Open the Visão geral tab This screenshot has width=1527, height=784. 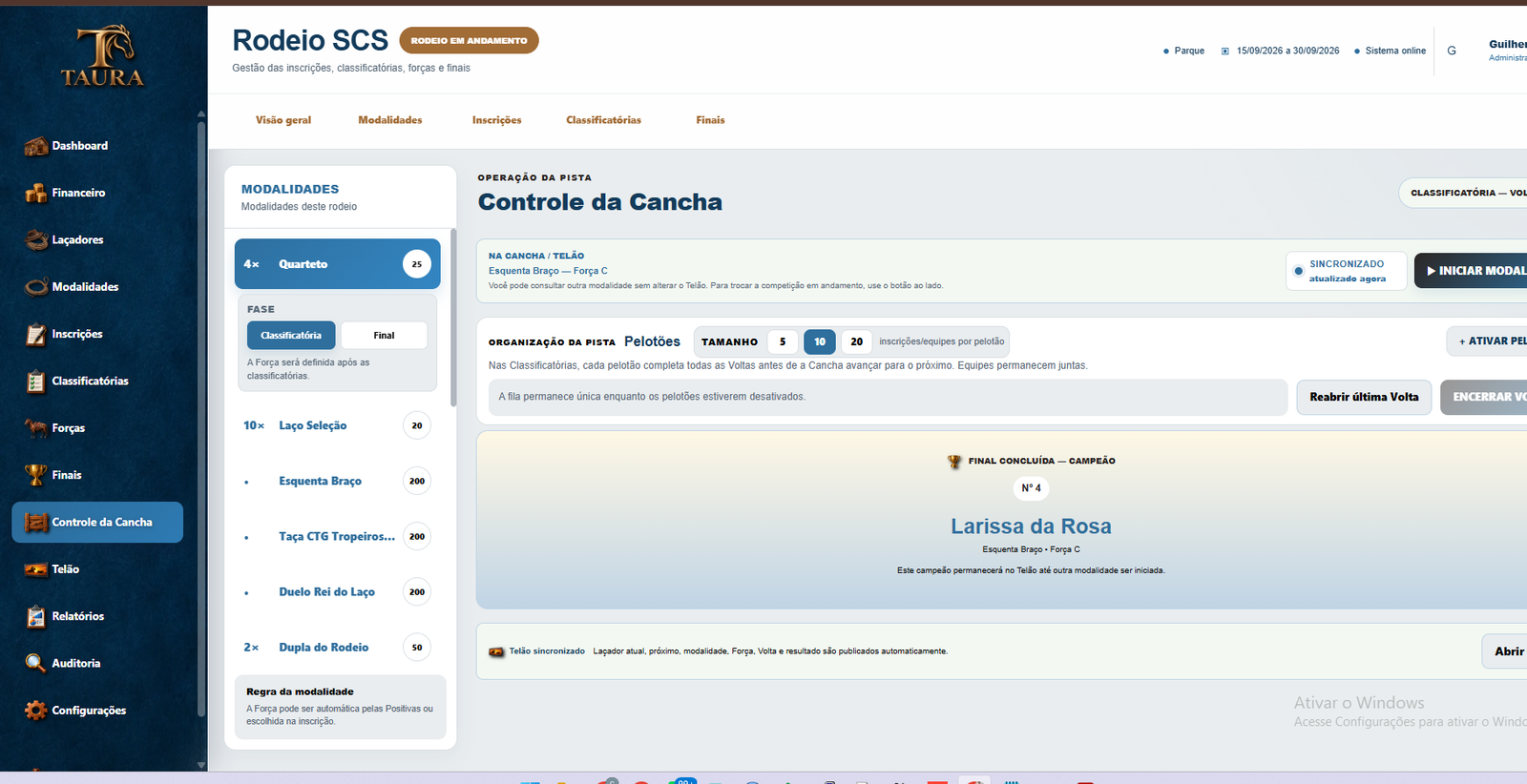pos(283,120)
